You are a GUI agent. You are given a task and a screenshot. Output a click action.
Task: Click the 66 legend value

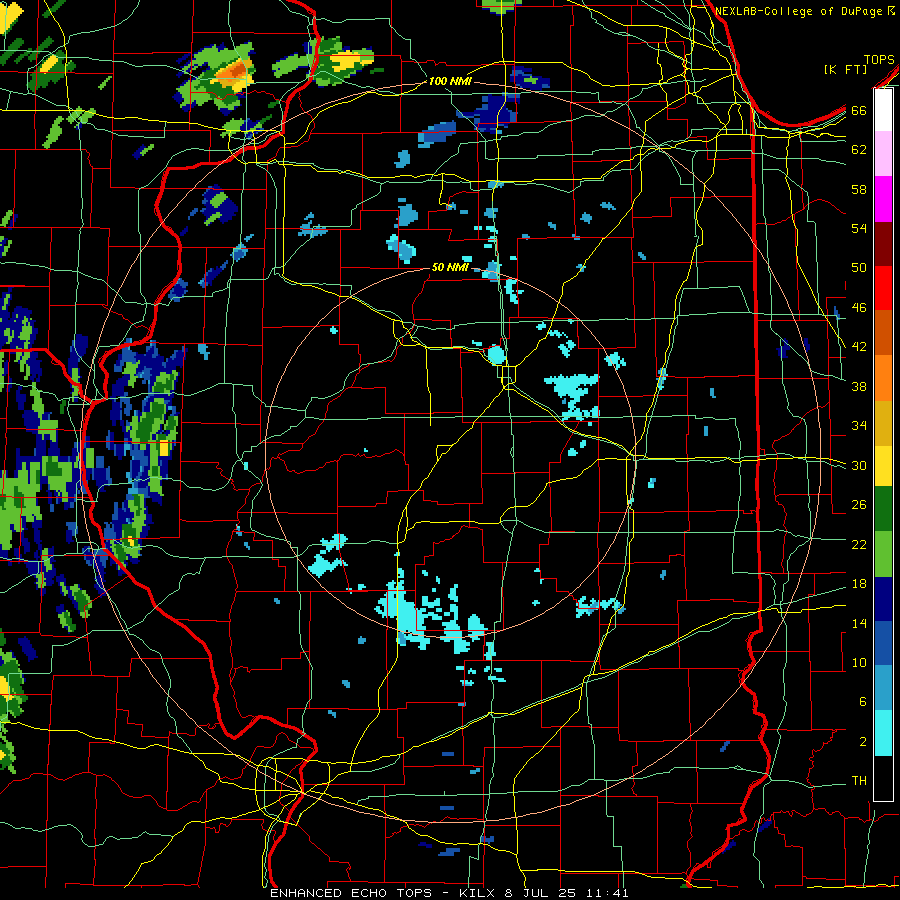[859, 111]
